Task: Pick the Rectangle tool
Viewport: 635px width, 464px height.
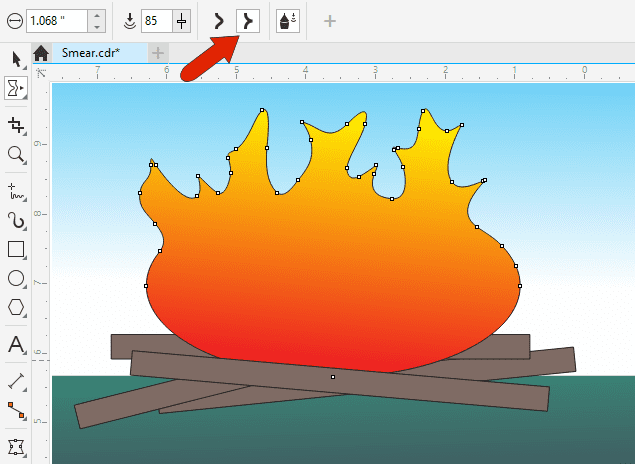Action: pyautogui.click(x=16, y=249)
